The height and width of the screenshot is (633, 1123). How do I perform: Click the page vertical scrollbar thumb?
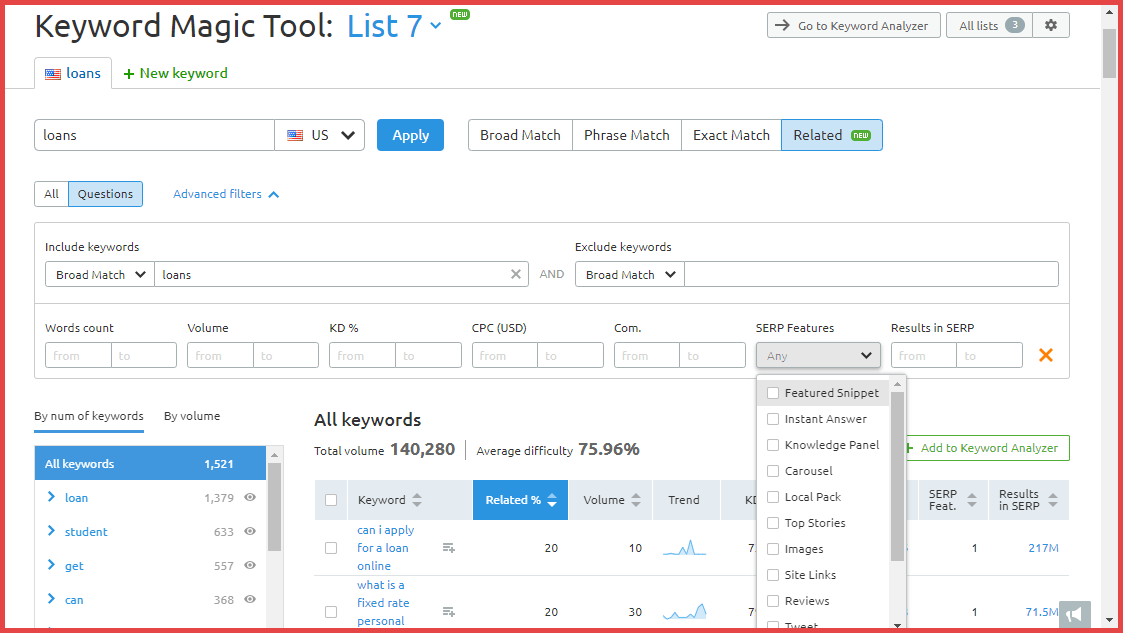[x=1109, y=52]
